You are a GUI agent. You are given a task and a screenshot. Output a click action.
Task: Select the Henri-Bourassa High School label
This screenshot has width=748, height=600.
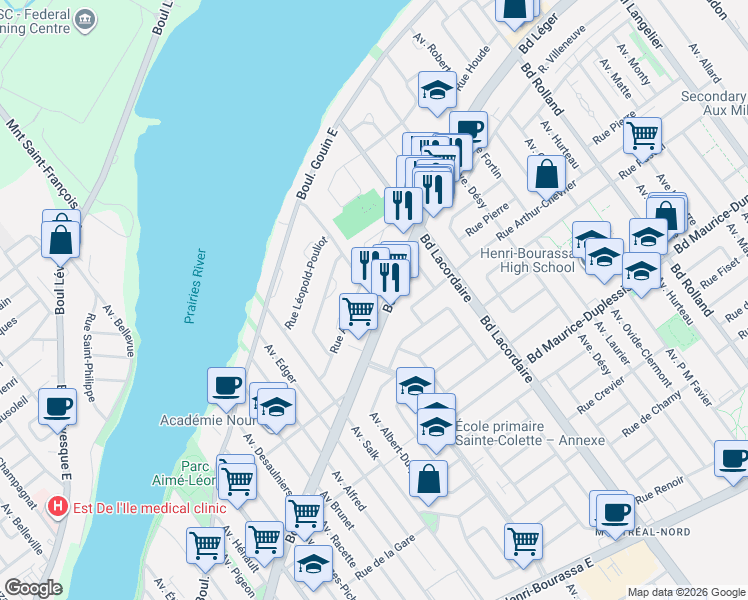530,260
